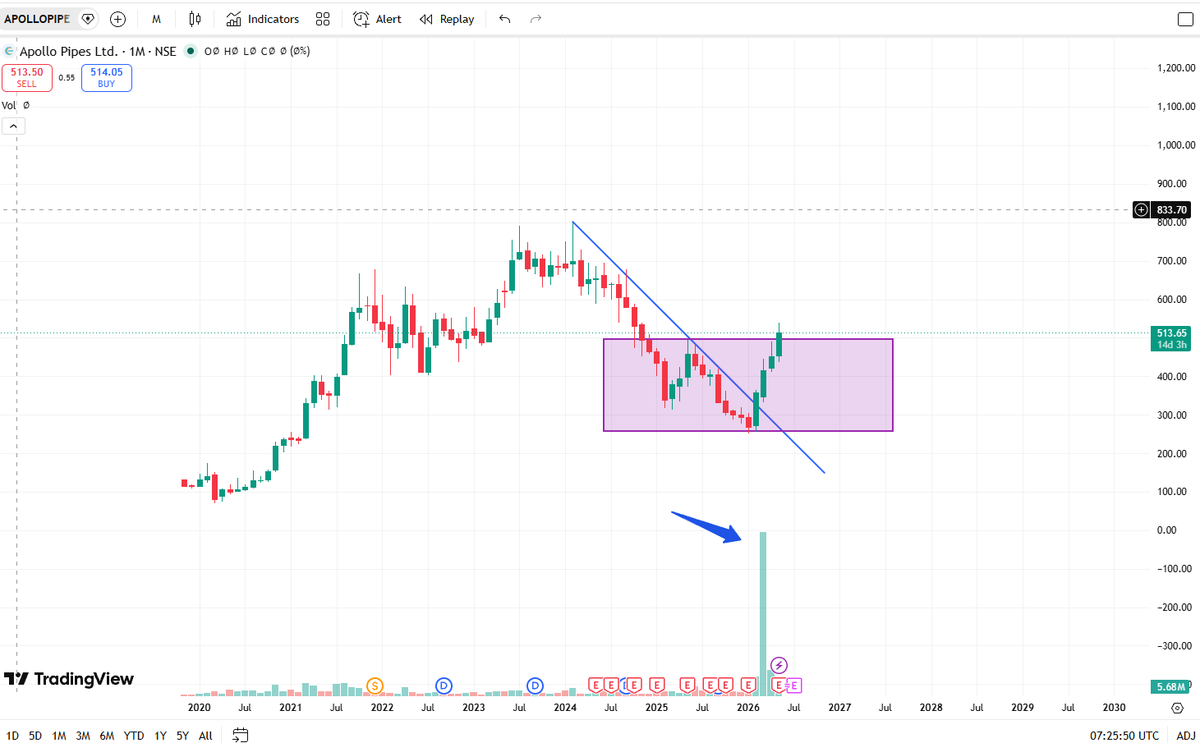Open the APOLLOPIPE symbol search box

pyautogui.click(x=37, y=19)
